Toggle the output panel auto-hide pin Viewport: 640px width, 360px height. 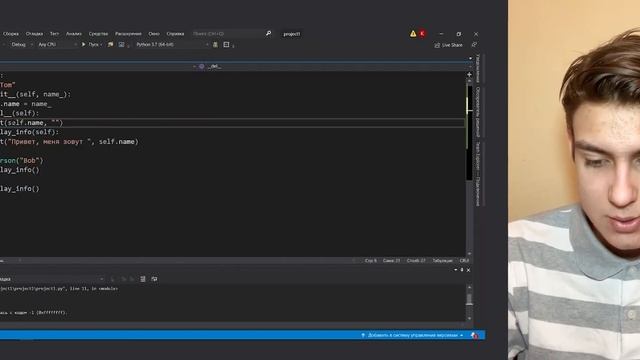[462, 270]
